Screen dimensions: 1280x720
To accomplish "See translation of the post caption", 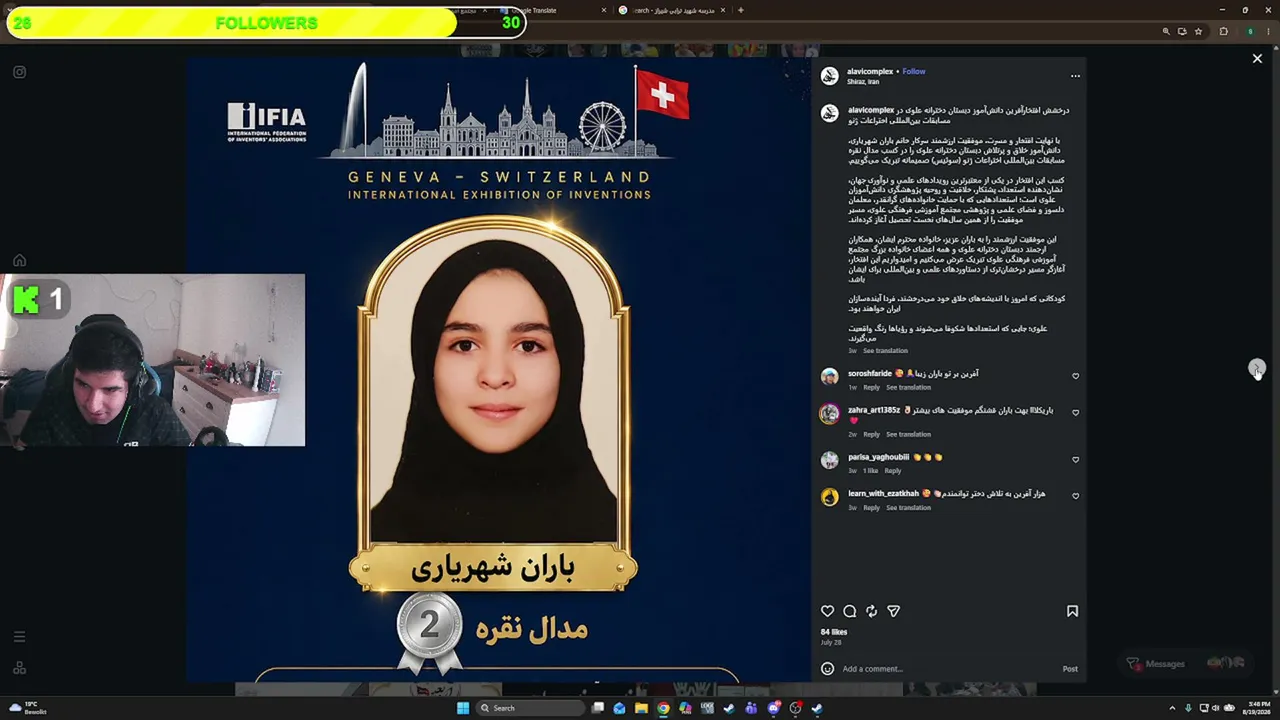I will 885,351.
